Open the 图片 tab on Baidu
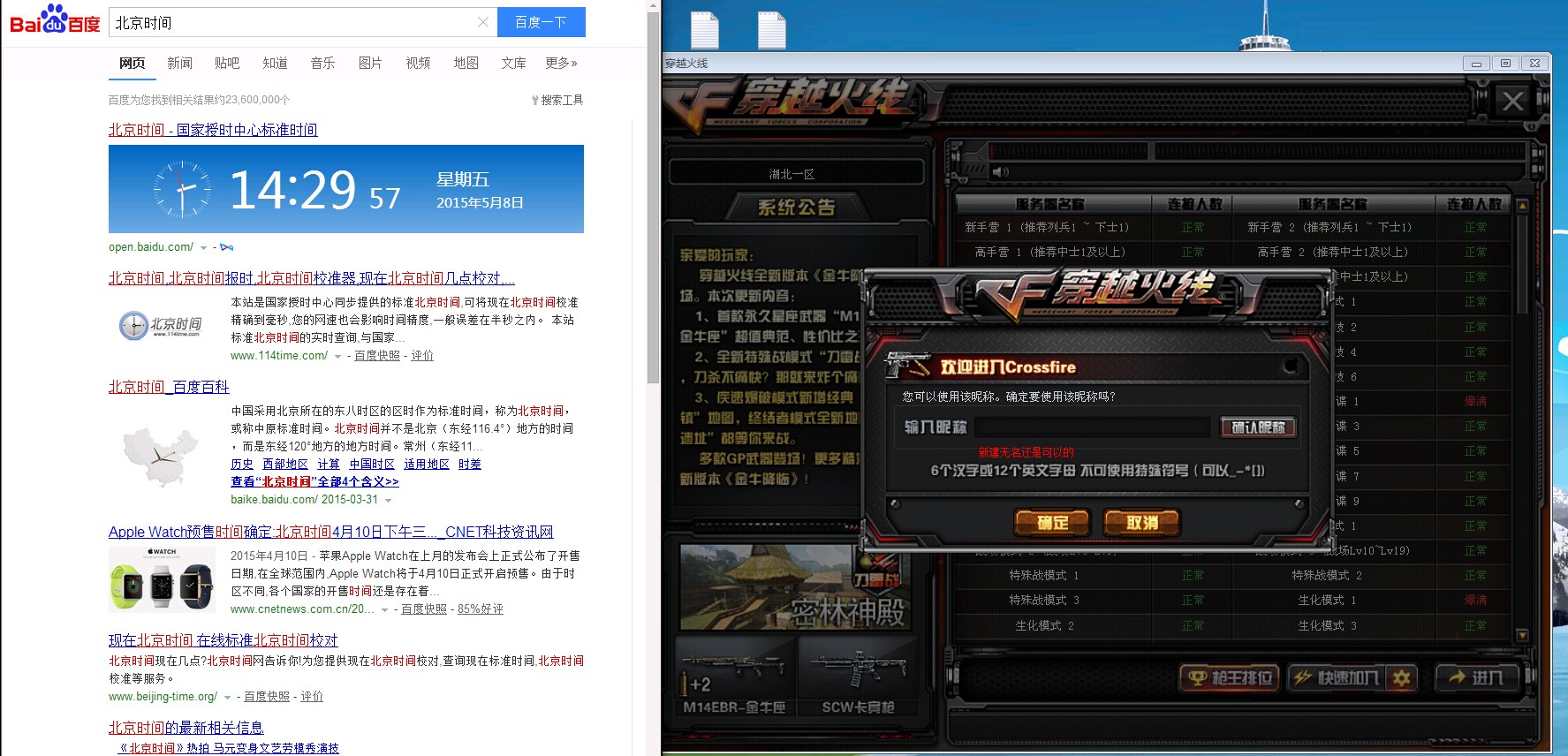Screen dimensions: 1568x756 click(370, 63)
